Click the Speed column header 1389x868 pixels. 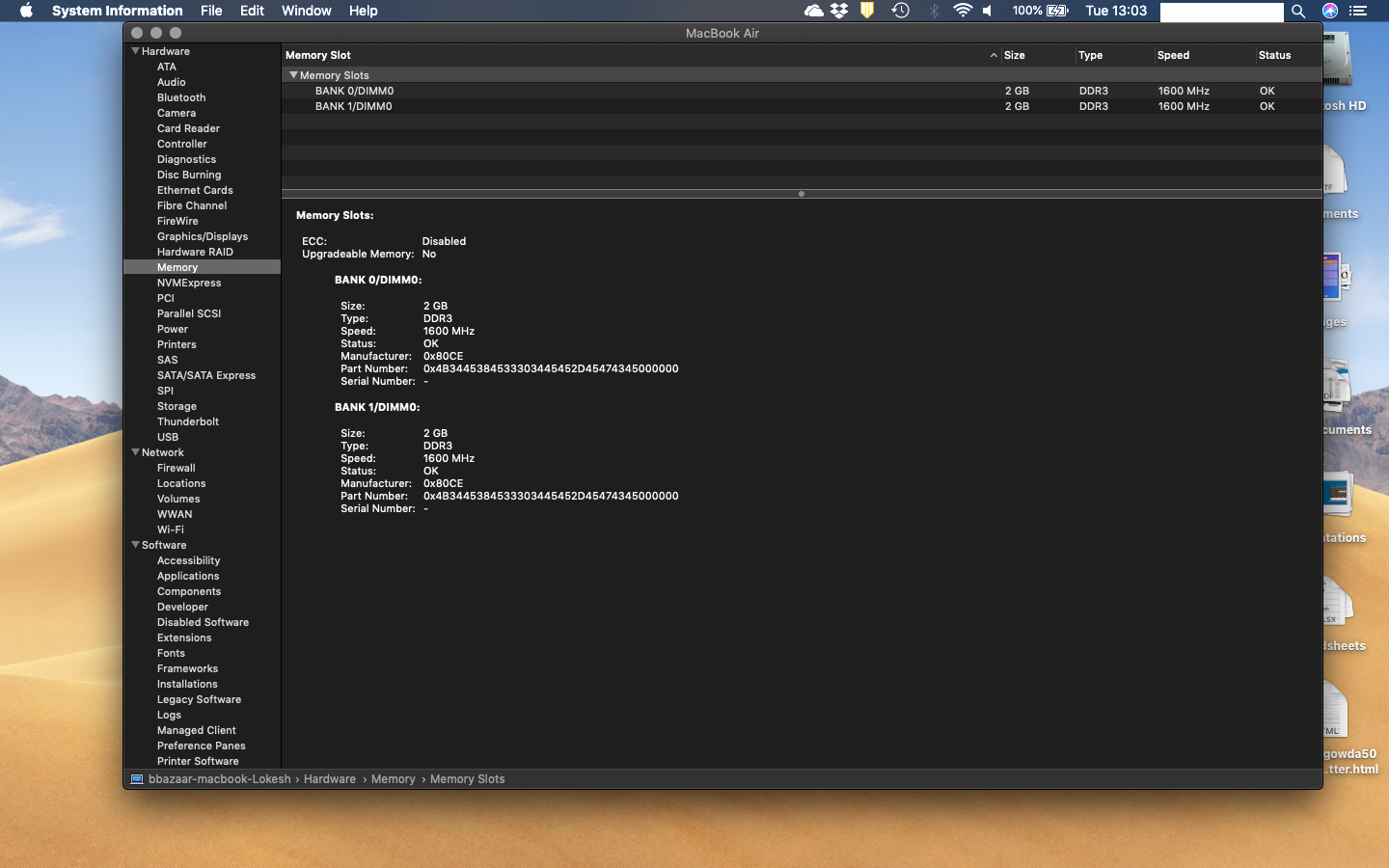coord(1173,55)
